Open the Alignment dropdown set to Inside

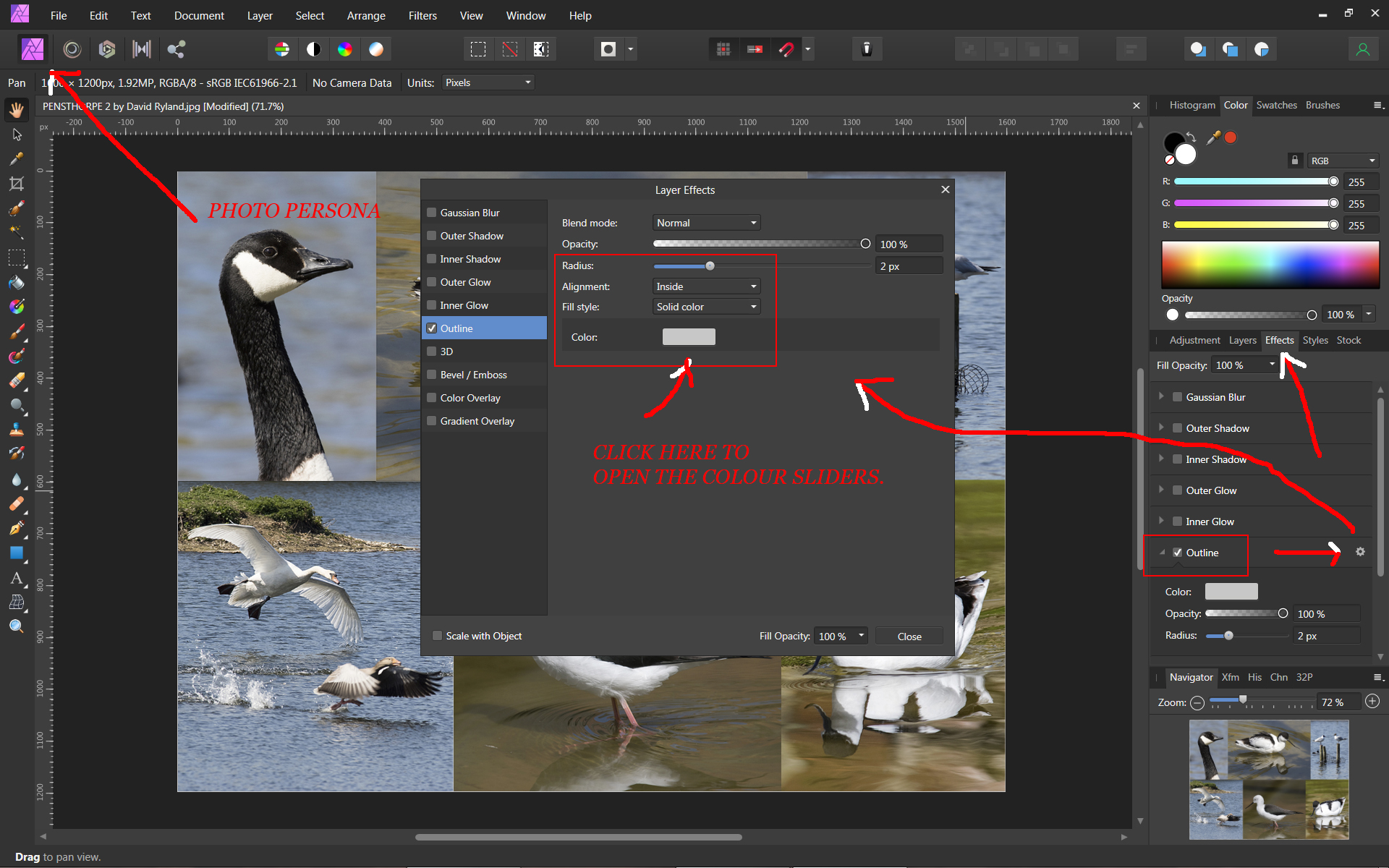tap(705, 286)
